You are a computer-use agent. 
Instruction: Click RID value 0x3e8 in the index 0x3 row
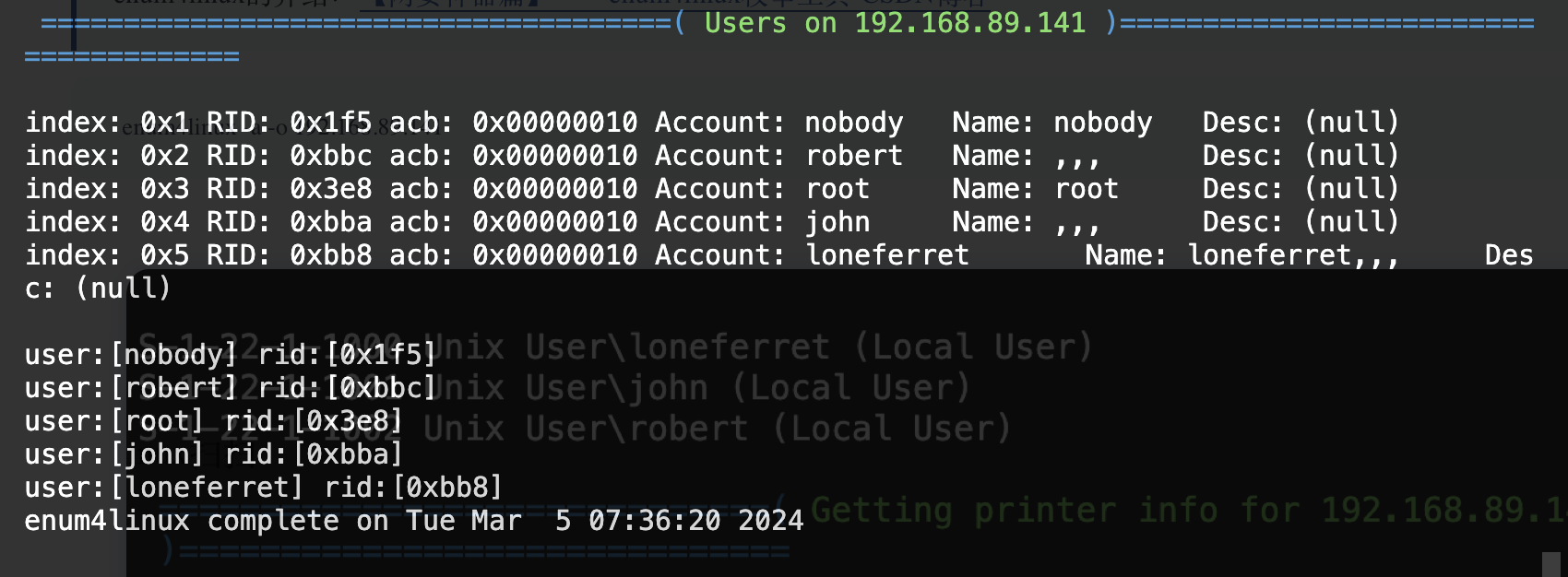point(330,189)
